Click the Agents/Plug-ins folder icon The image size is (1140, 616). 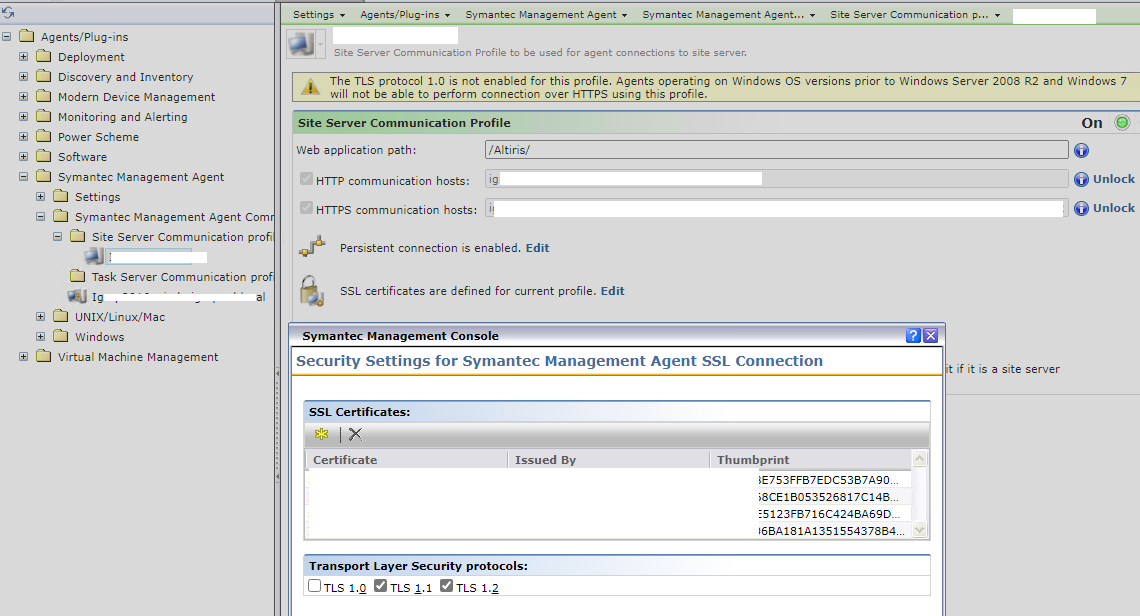(x=27, y=36)
